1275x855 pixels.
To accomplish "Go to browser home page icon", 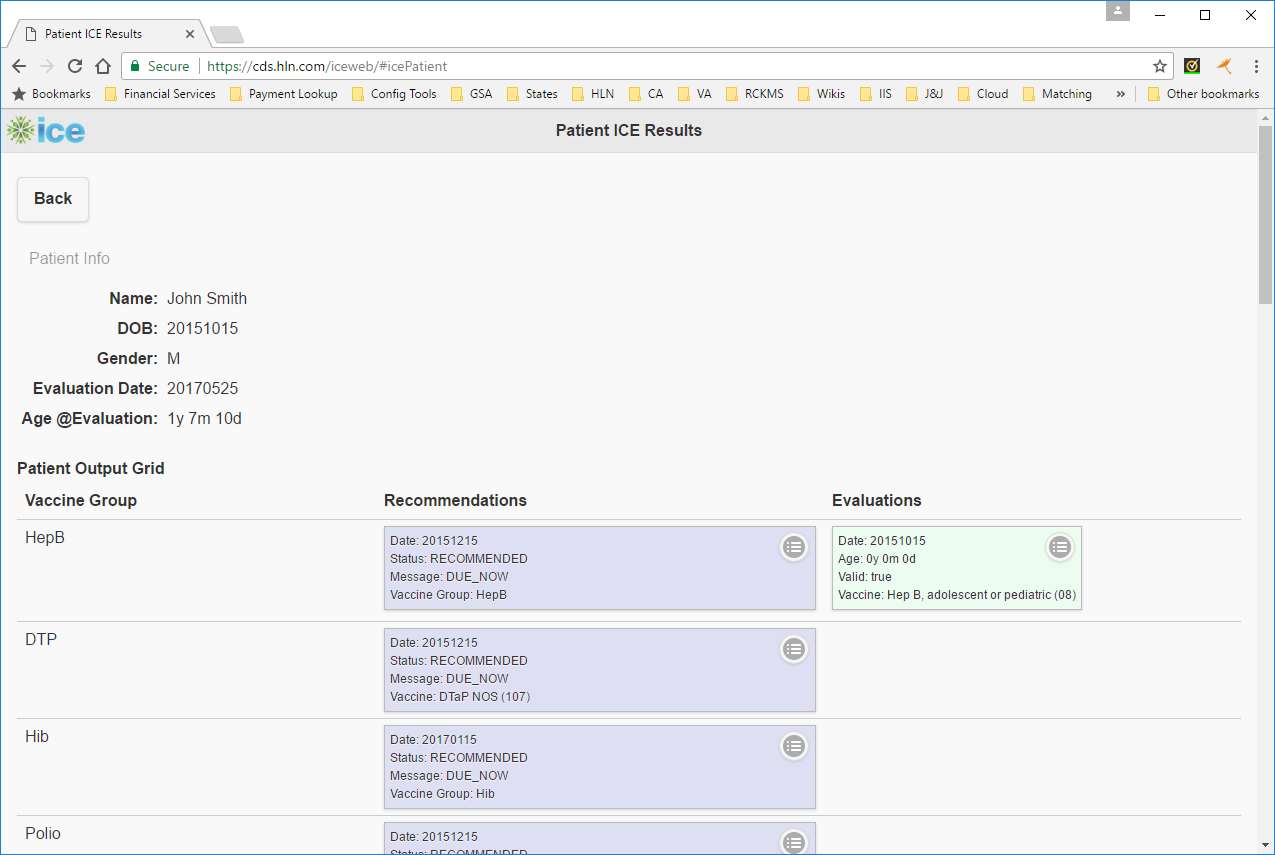I will (x=102, y=66).
